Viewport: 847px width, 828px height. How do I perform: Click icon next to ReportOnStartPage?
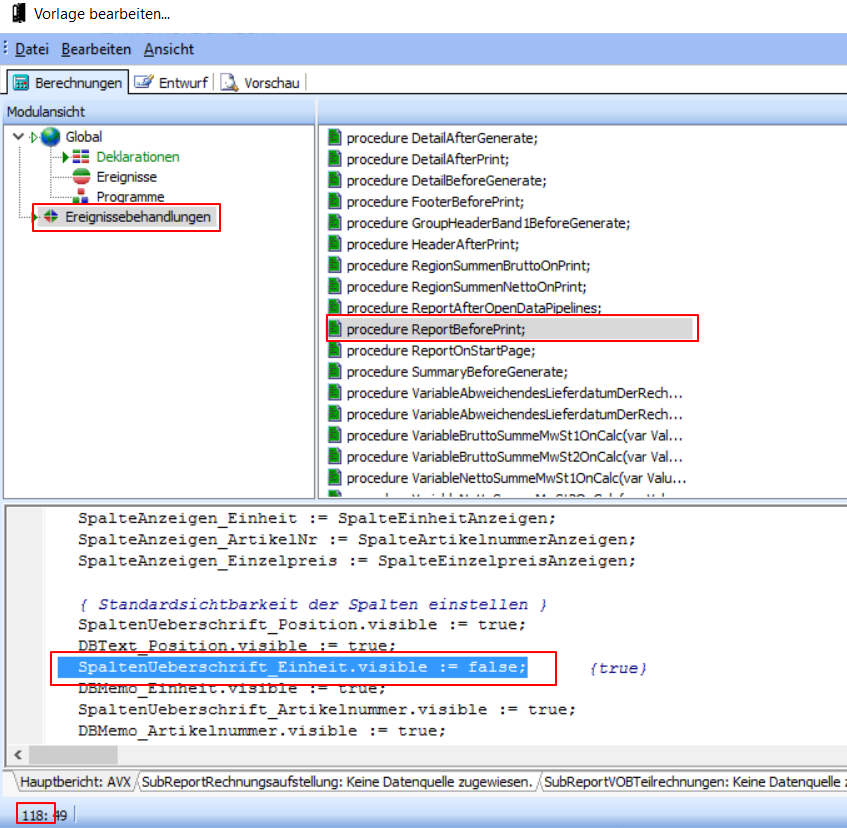[335, 351]
